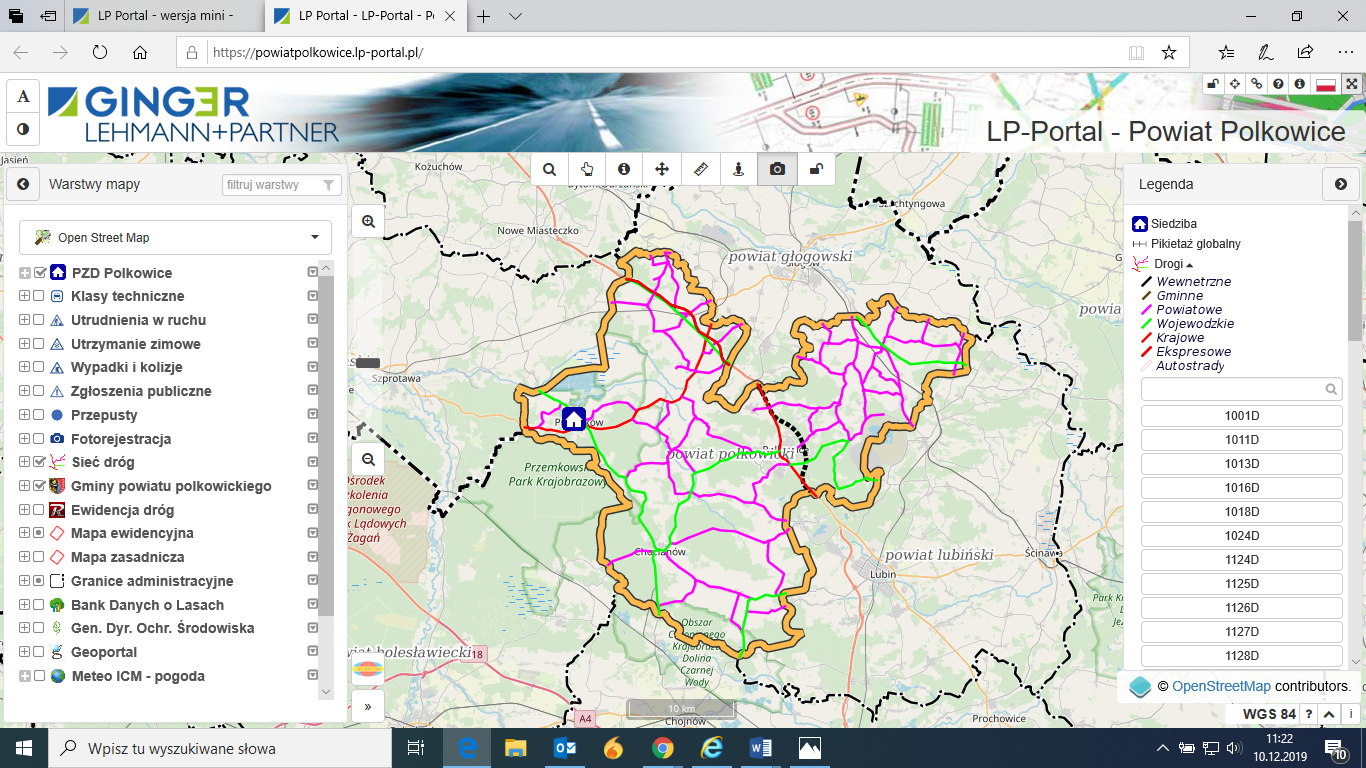The height and width of the screenshot is (768, 1366).
Task: Click the map zoom in magnifier
Action: click(x=369, y=222)
